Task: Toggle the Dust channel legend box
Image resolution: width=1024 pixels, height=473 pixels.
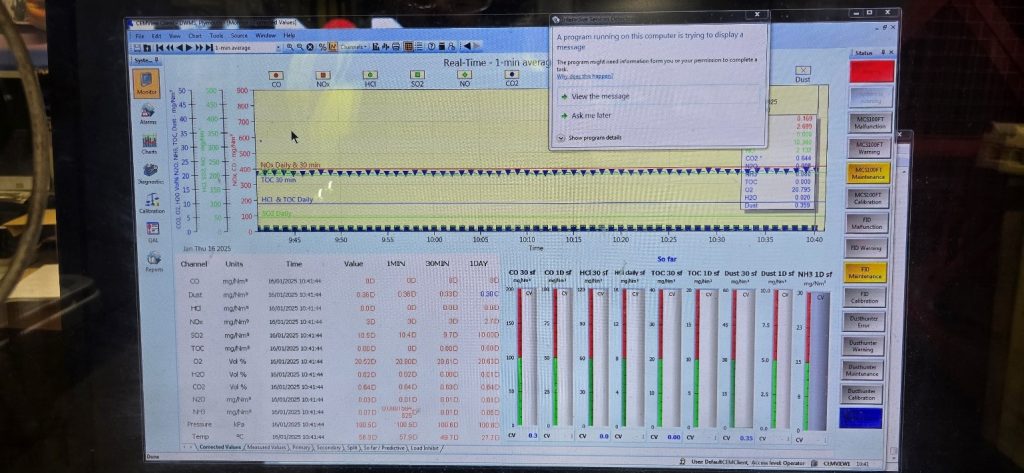Action: 802,72
